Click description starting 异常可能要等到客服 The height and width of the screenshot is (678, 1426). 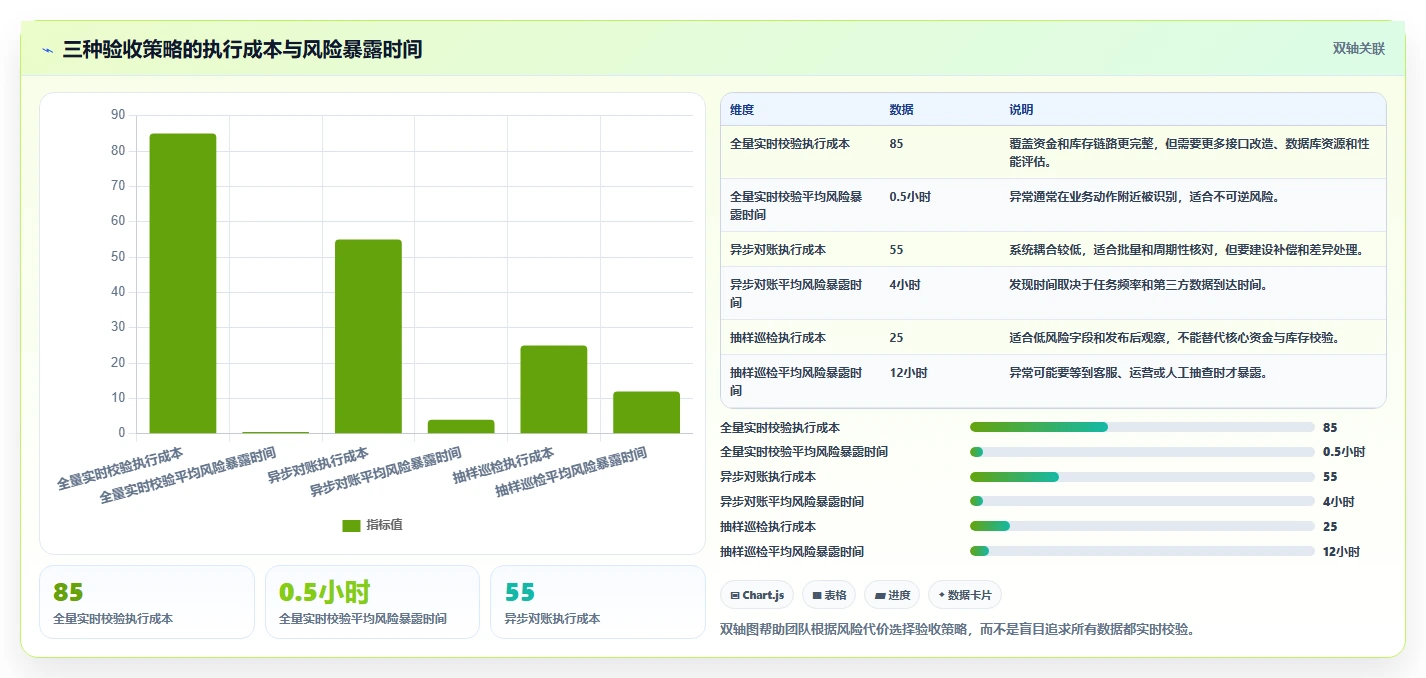coord(1138,373)
